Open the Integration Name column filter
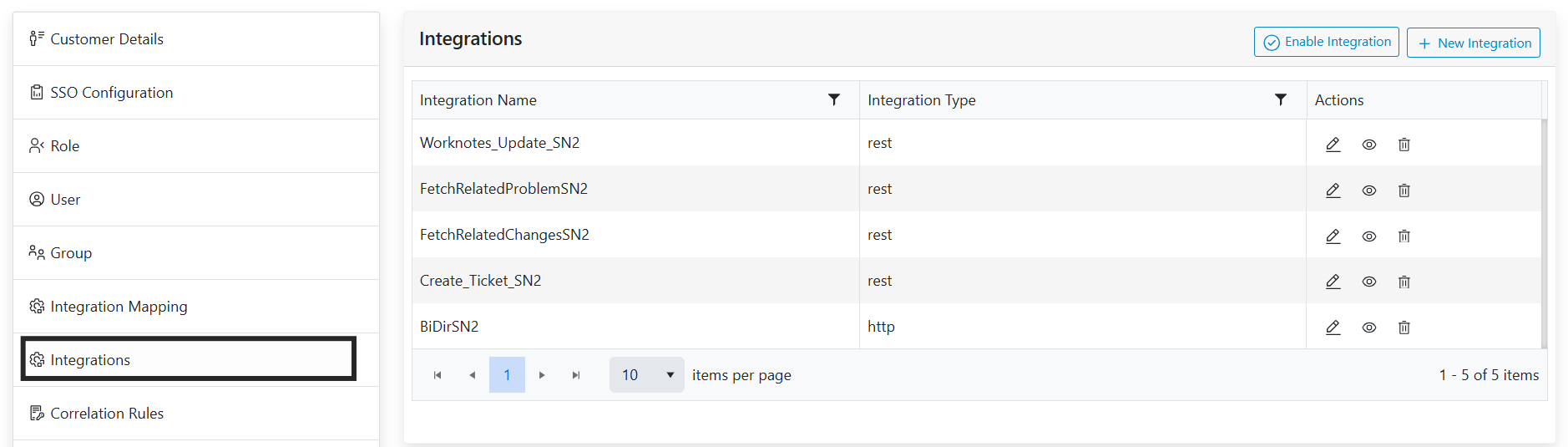Viewport: 1568px width, 447px height. tap(833, 99)
